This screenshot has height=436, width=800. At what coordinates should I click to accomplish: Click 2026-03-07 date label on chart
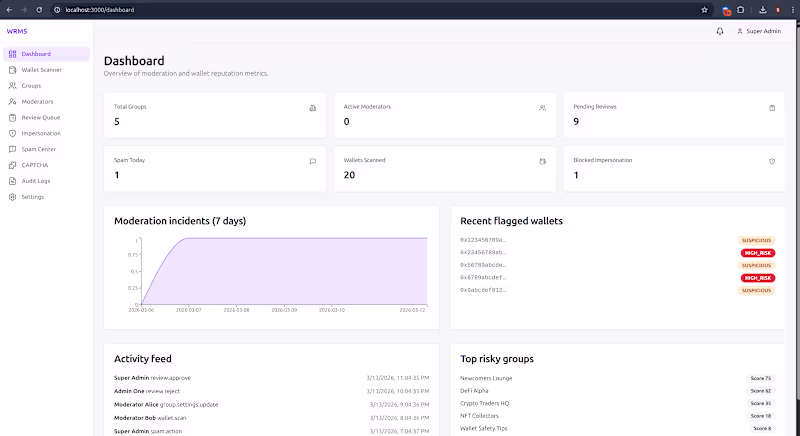click(x=189, y=310)
